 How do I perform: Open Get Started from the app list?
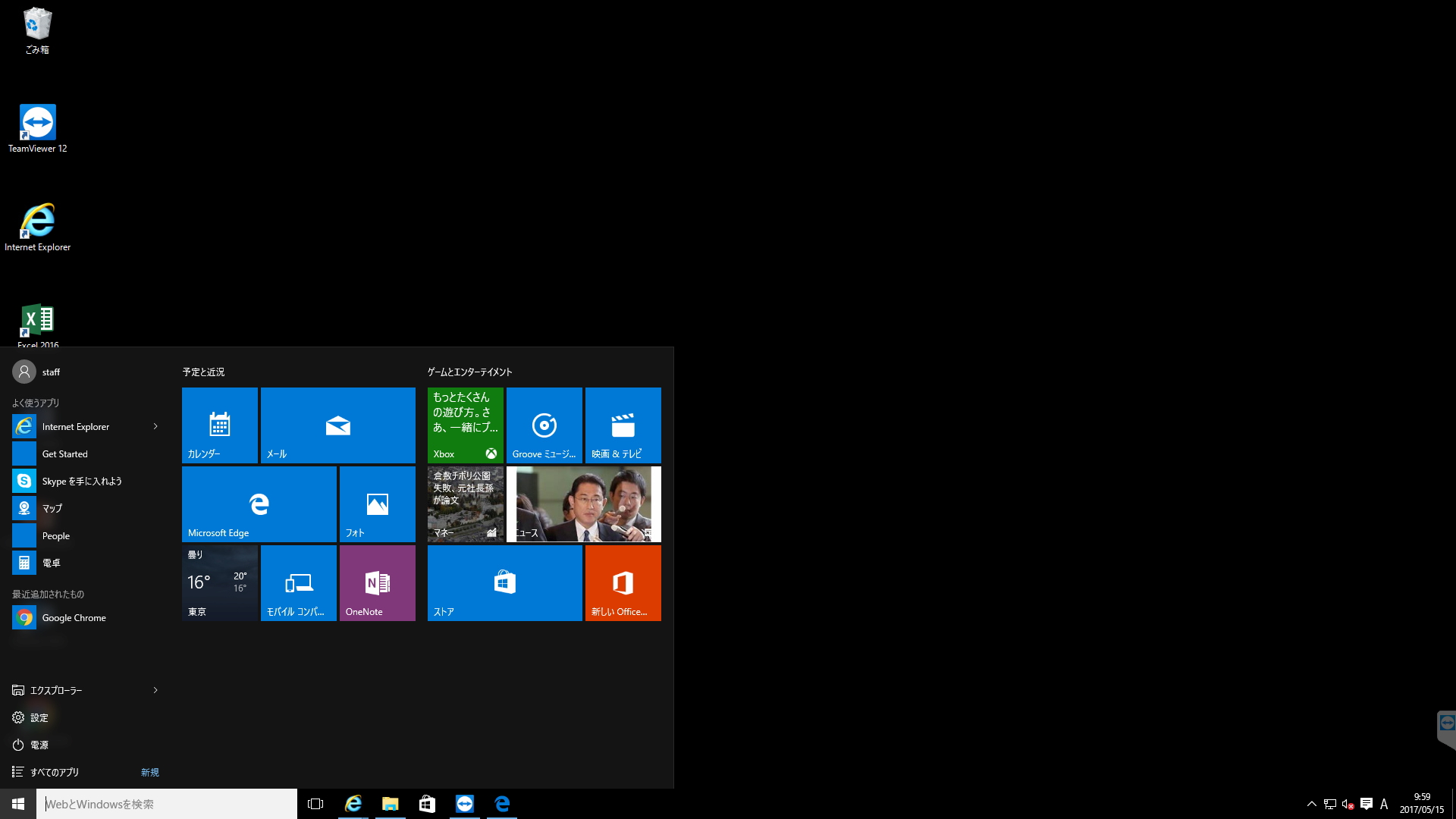pyautogui.click(x=85, y=454)
